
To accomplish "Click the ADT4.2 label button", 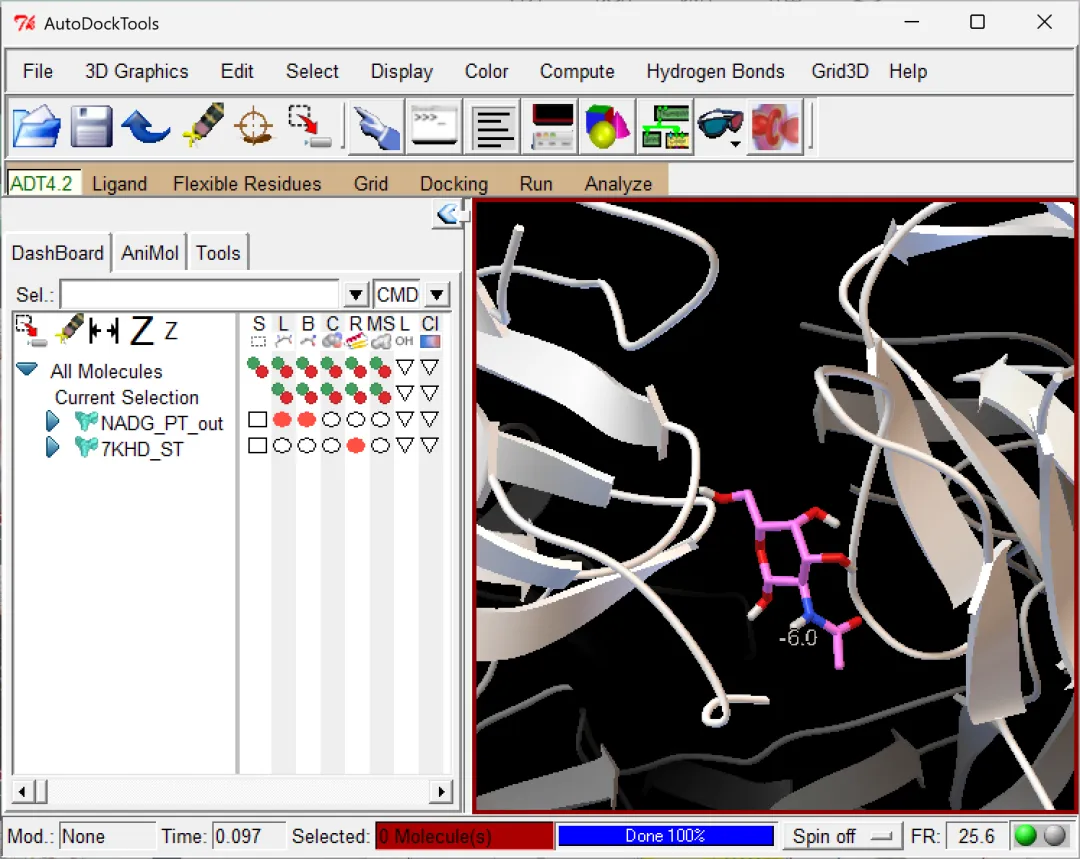I will (43, 184).
